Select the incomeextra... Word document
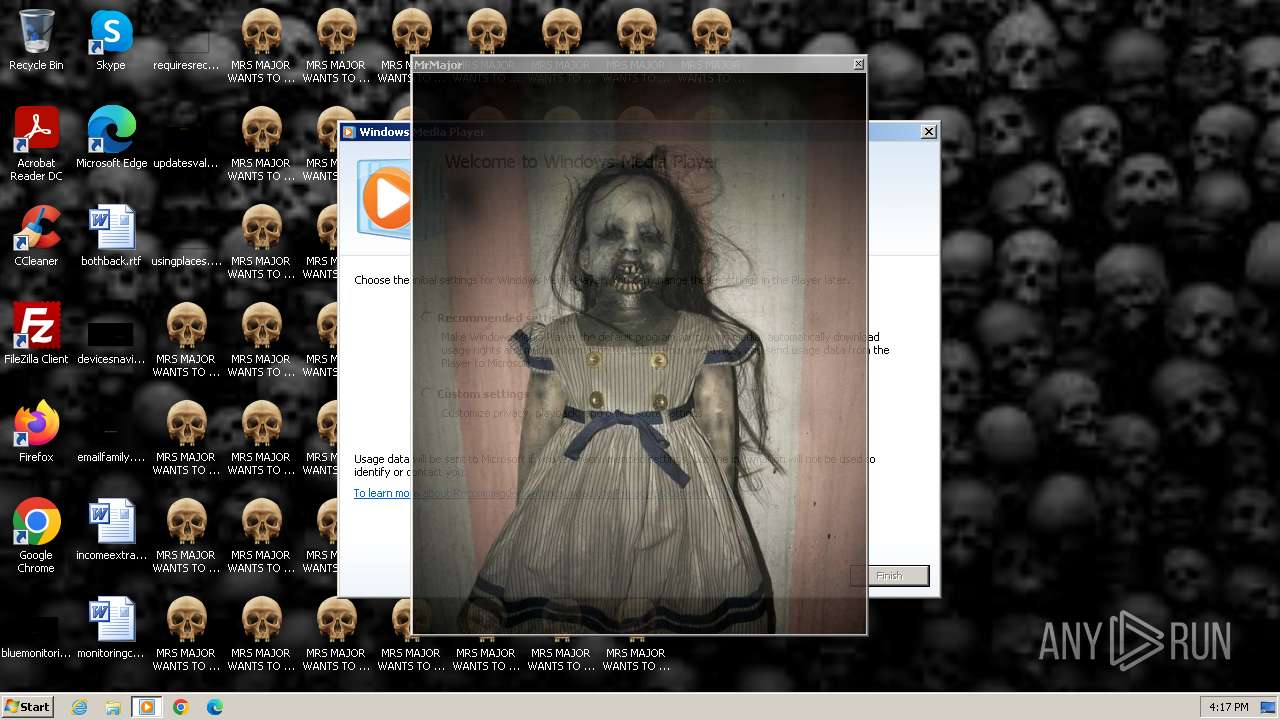This screenshot has width=1280, height=720. (111, 530)
